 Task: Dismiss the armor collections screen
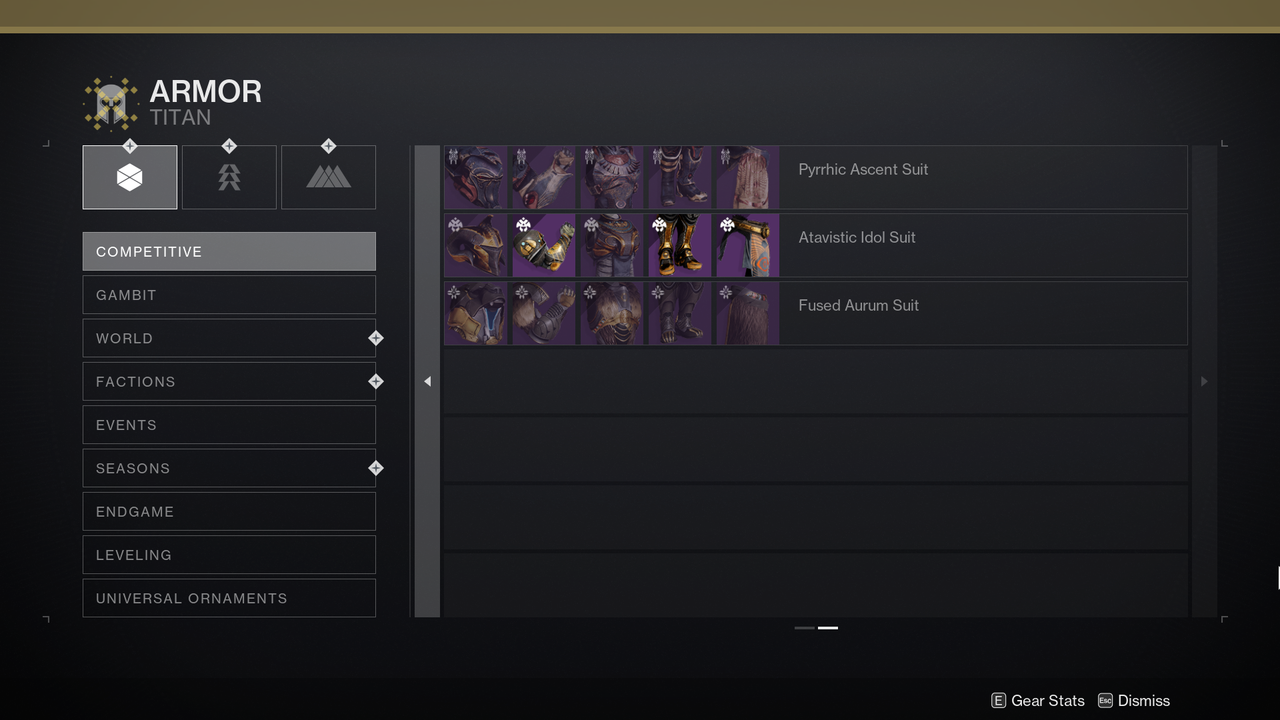coord(1133,701)
